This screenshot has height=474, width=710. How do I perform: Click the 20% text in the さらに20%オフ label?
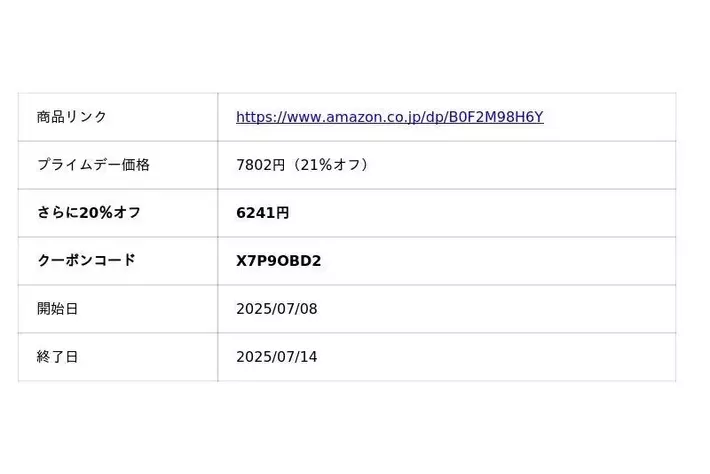[97, 213]
